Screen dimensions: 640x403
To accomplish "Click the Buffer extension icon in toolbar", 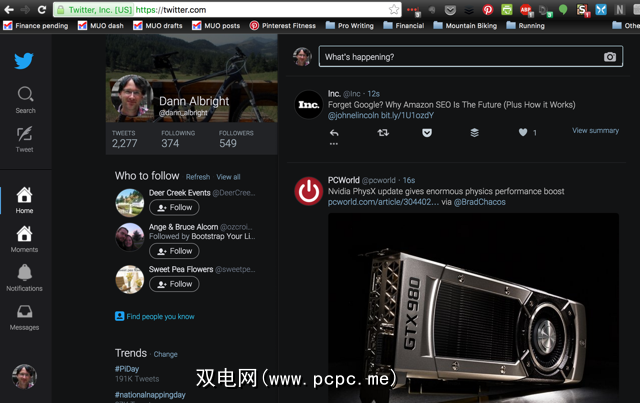I will tap(469, 10).
